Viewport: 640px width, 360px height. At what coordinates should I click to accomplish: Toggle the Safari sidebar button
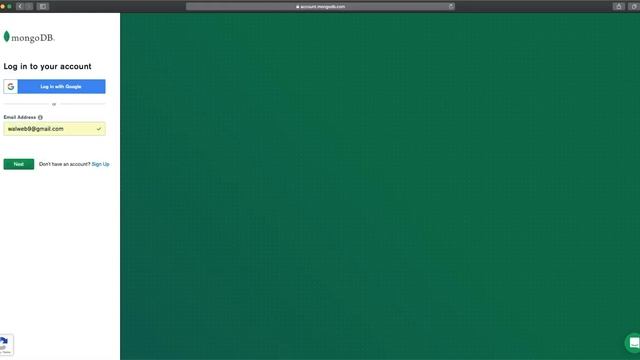coord(42,6)
